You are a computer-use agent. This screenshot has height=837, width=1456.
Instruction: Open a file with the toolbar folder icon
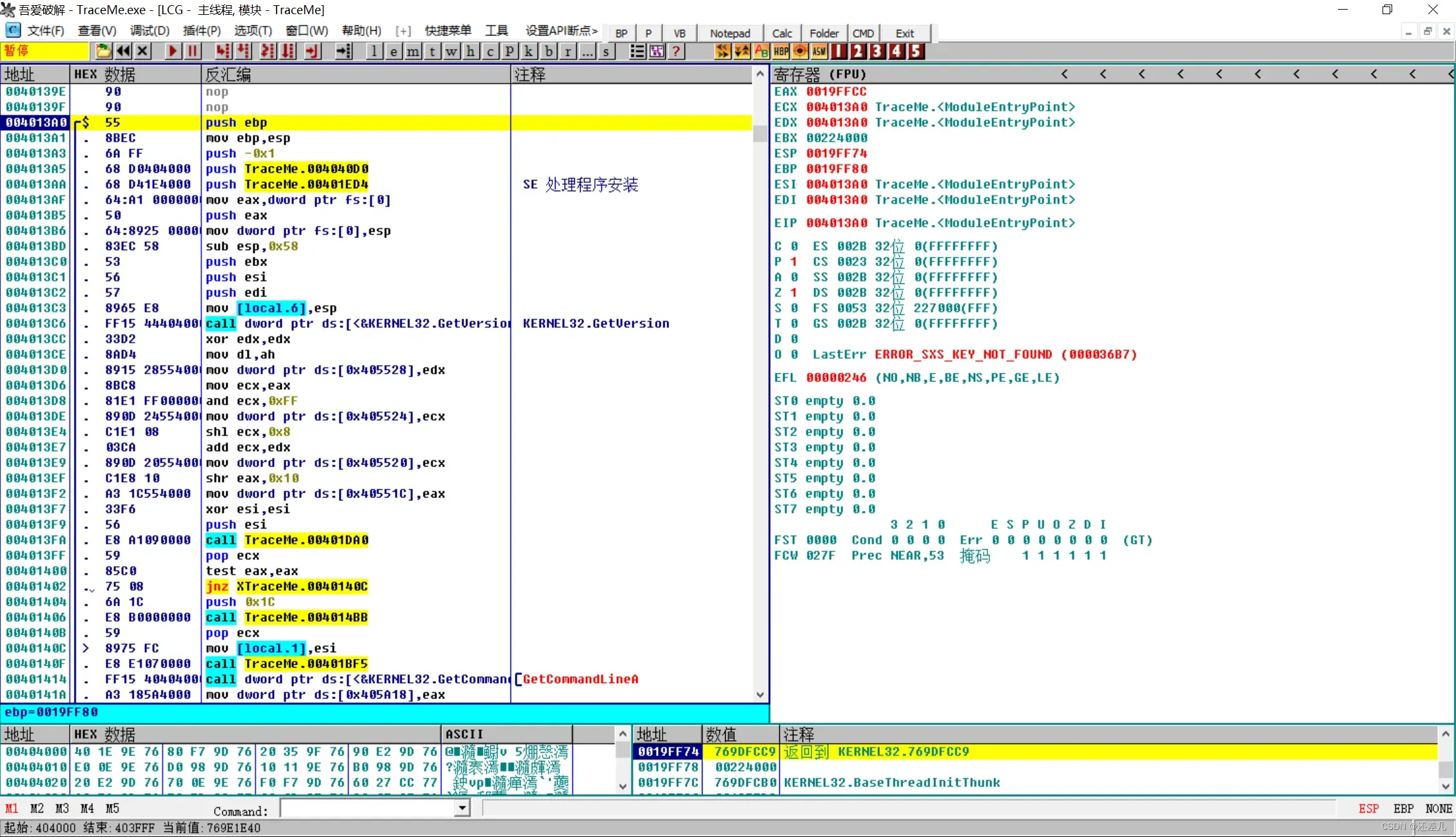point(102,51)
